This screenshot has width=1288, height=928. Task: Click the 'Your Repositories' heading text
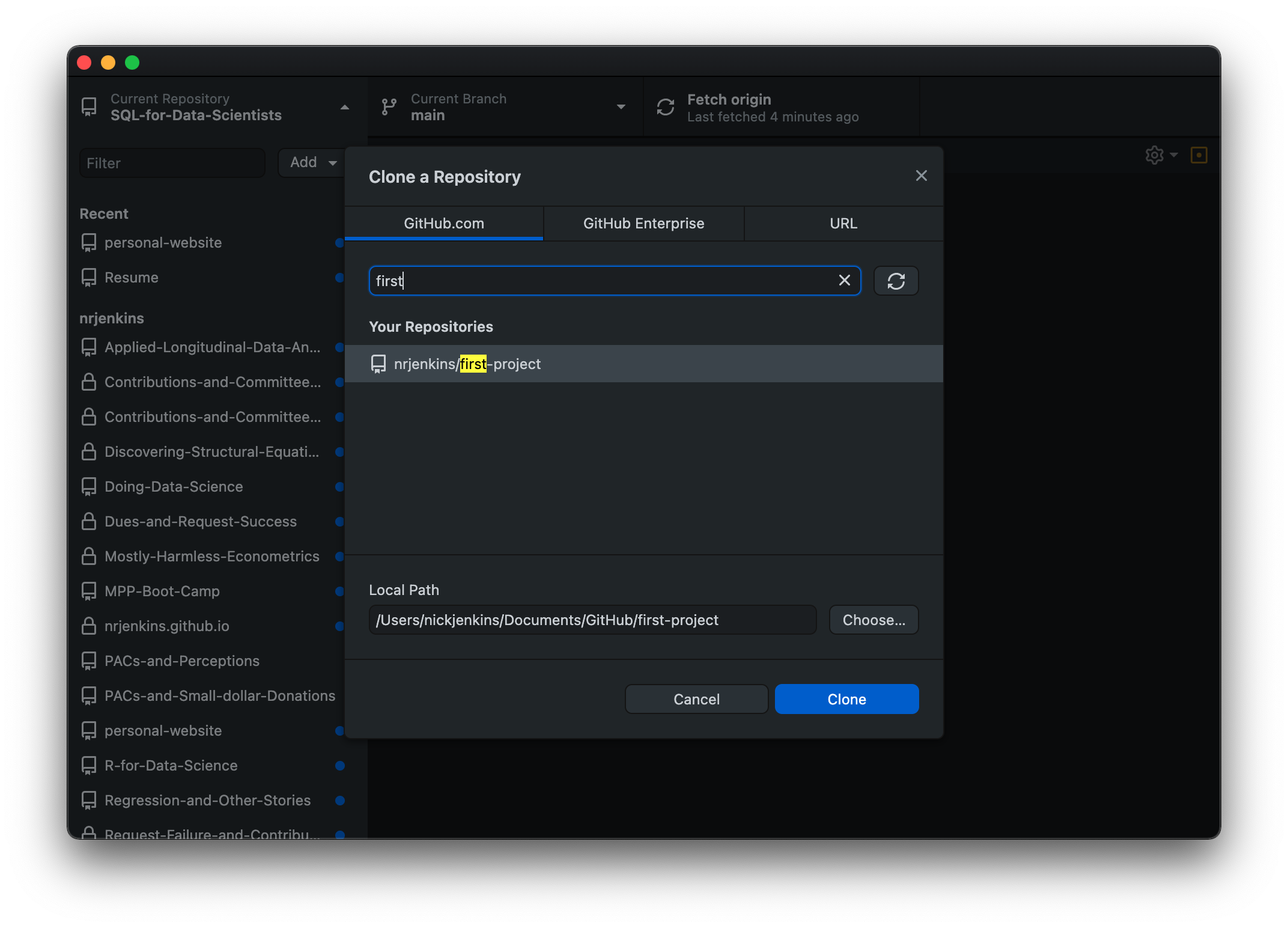431,326
